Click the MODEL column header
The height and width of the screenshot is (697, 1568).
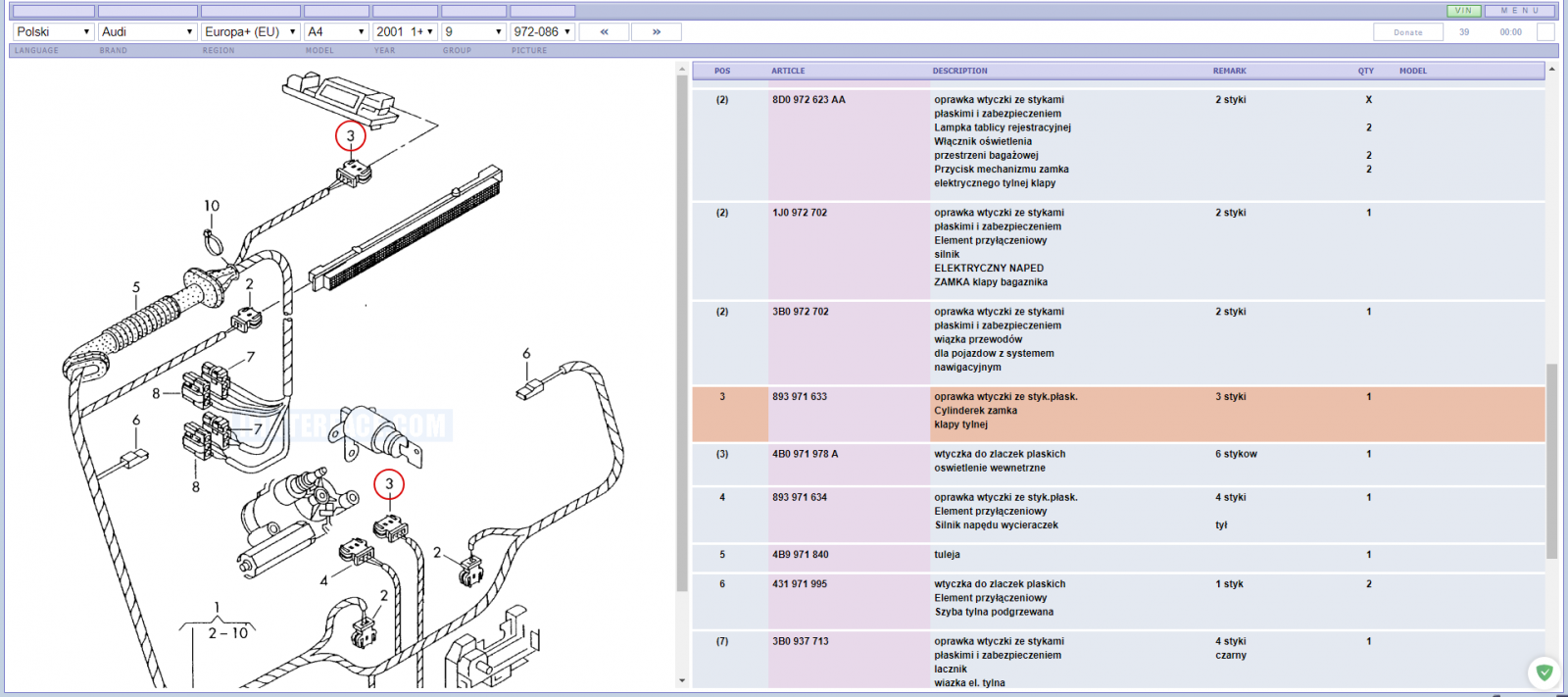point(1413,71)
